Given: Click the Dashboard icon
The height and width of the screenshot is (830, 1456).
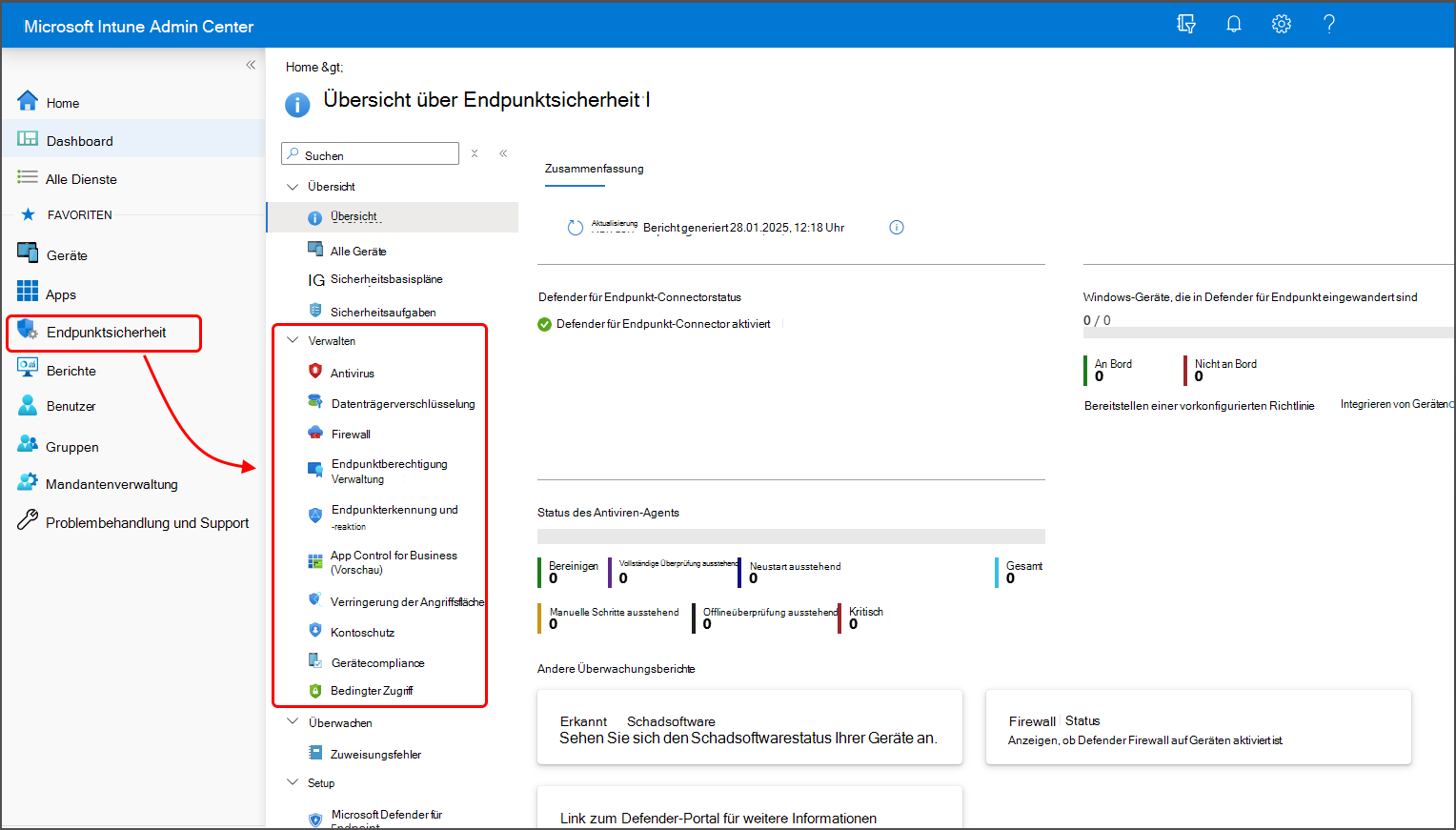Looking at the screenshot, I should pos(28,139).
